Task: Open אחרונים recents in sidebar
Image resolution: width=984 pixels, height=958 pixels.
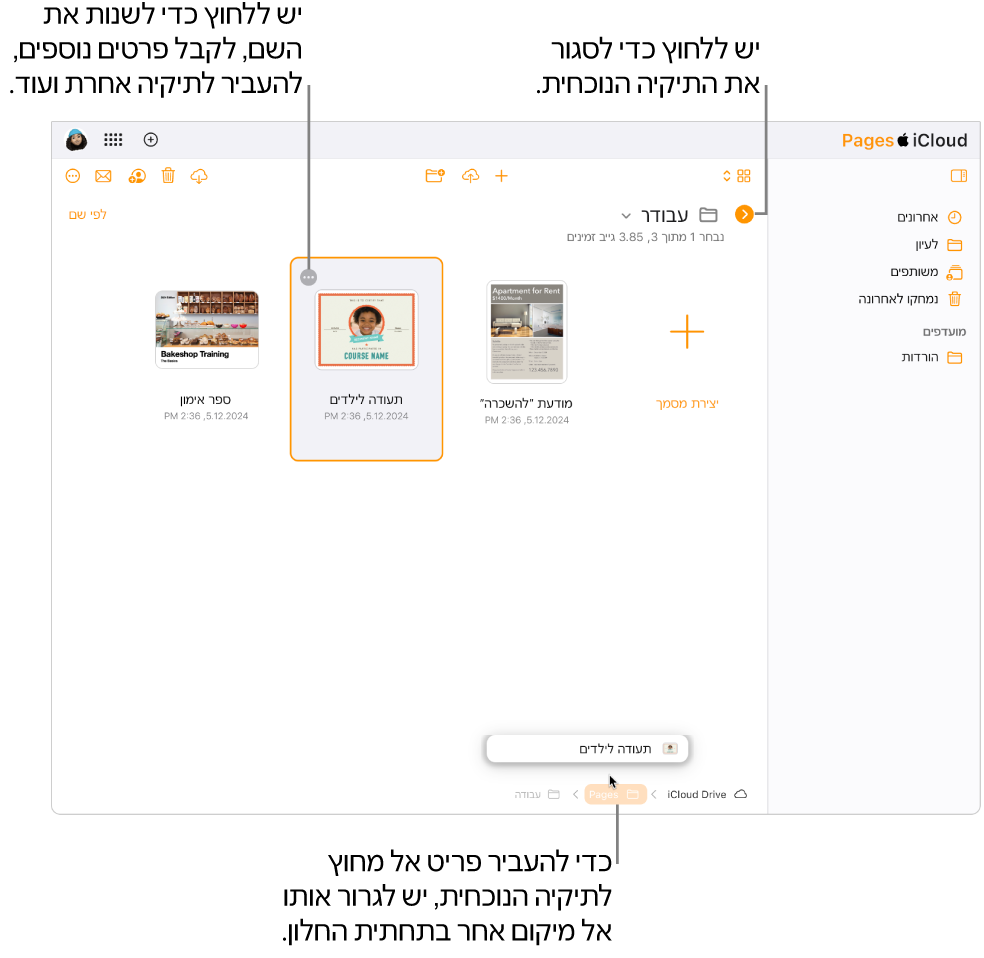Action: 929,218
